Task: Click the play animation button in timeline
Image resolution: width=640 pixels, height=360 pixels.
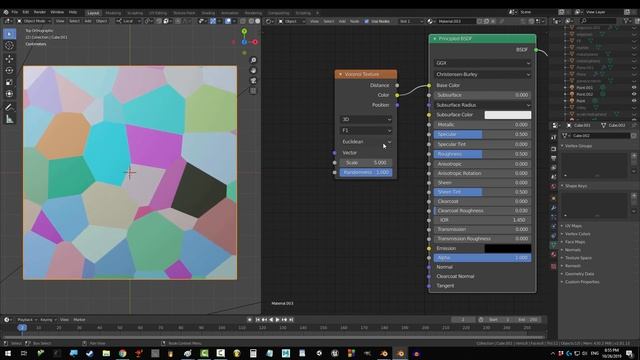Action: click(278, 320)
